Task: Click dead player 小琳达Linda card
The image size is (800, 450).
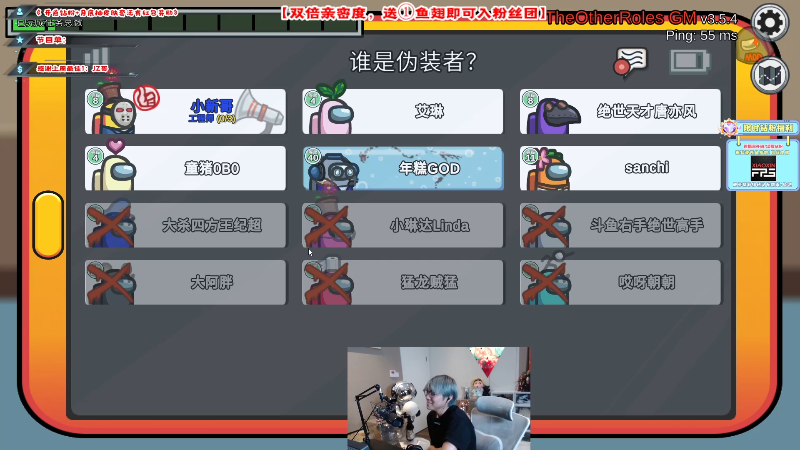Action: pos(403,226)
